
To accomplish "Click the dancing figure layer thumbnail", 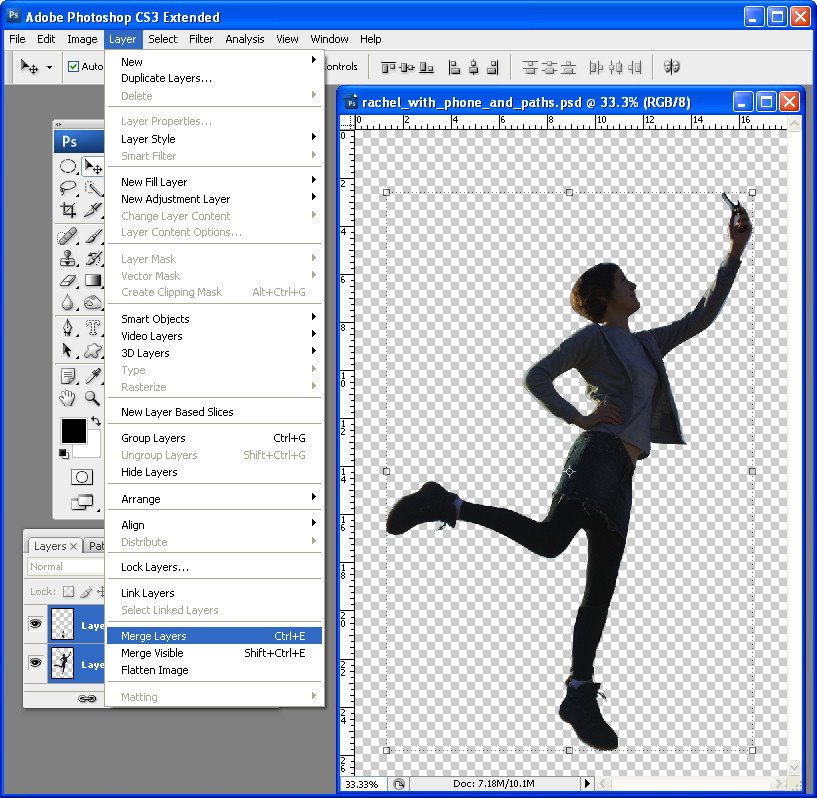I will (x=63, y=663).
